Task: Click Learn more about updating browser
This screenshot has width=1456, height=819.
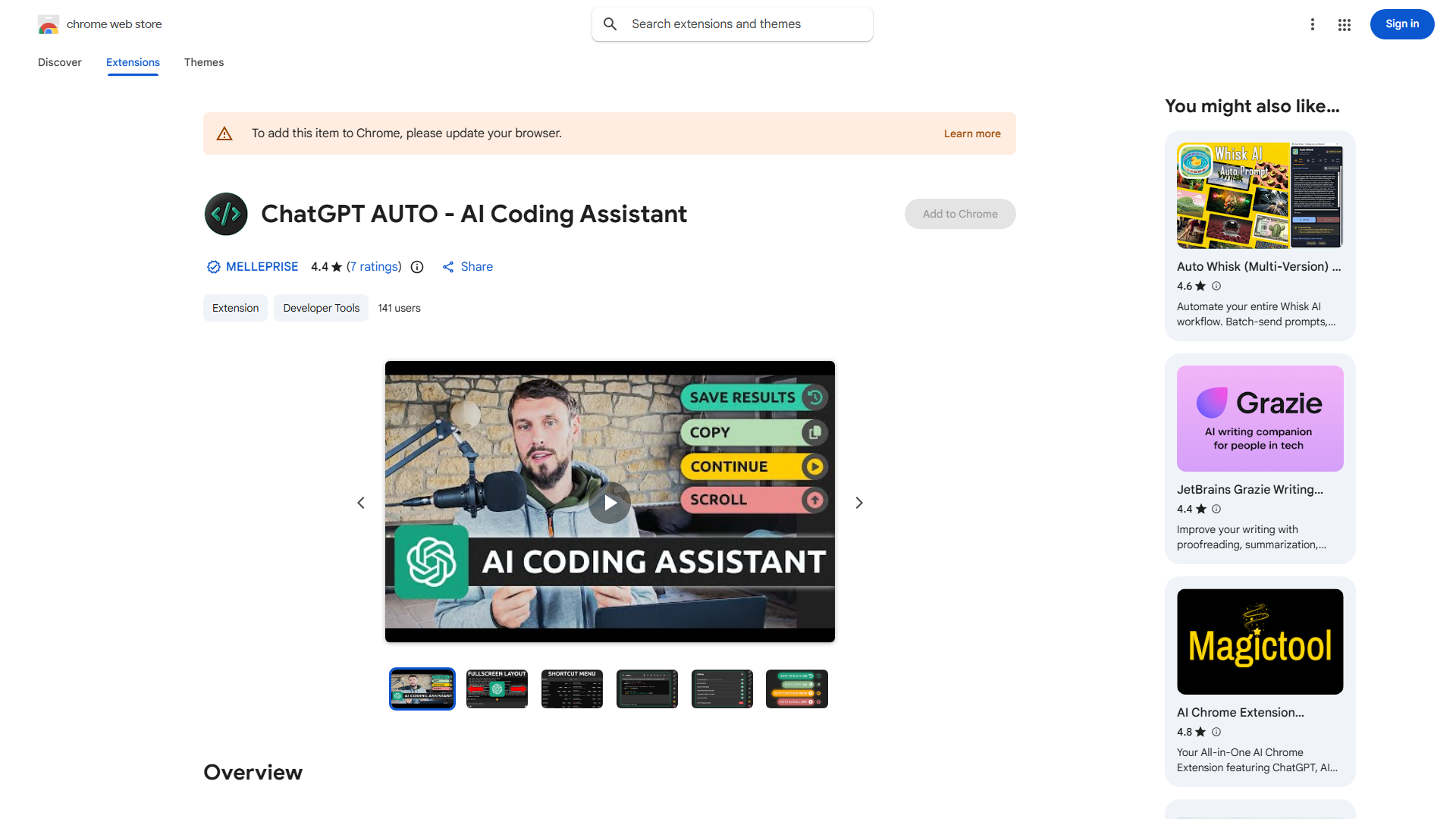Action: pyautogui.click(x=971, y=133)
